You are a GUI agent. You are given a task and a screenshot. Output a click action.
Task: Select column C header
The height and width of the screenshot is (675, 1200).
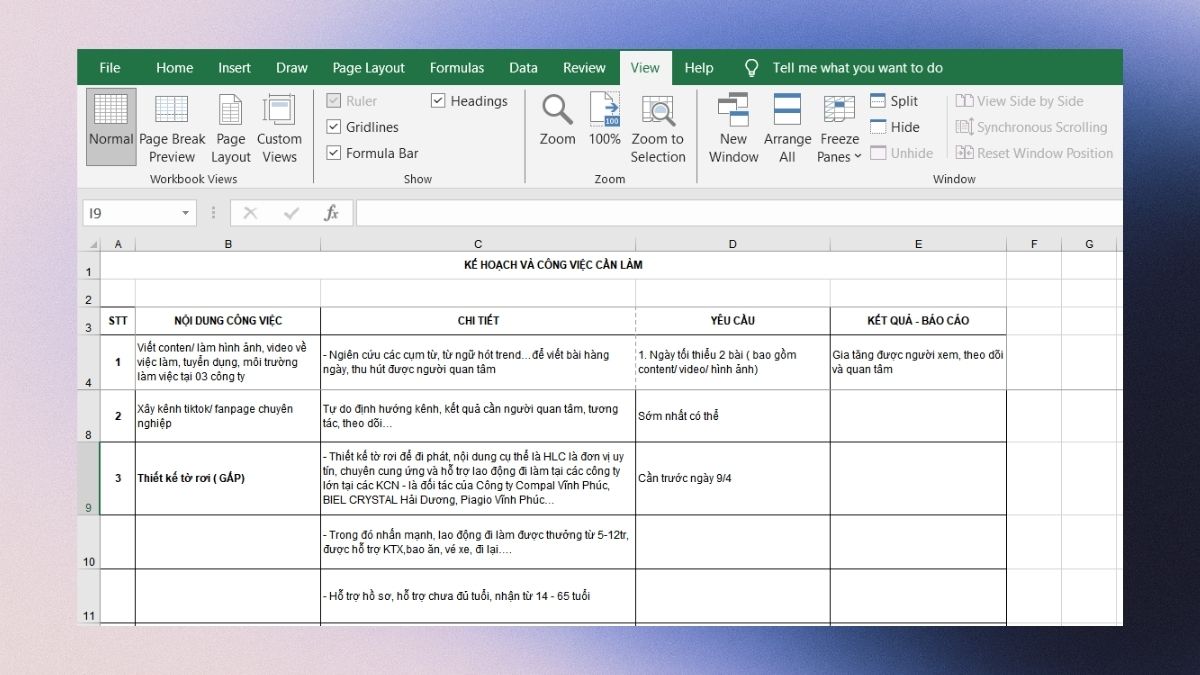click(478, 244)
